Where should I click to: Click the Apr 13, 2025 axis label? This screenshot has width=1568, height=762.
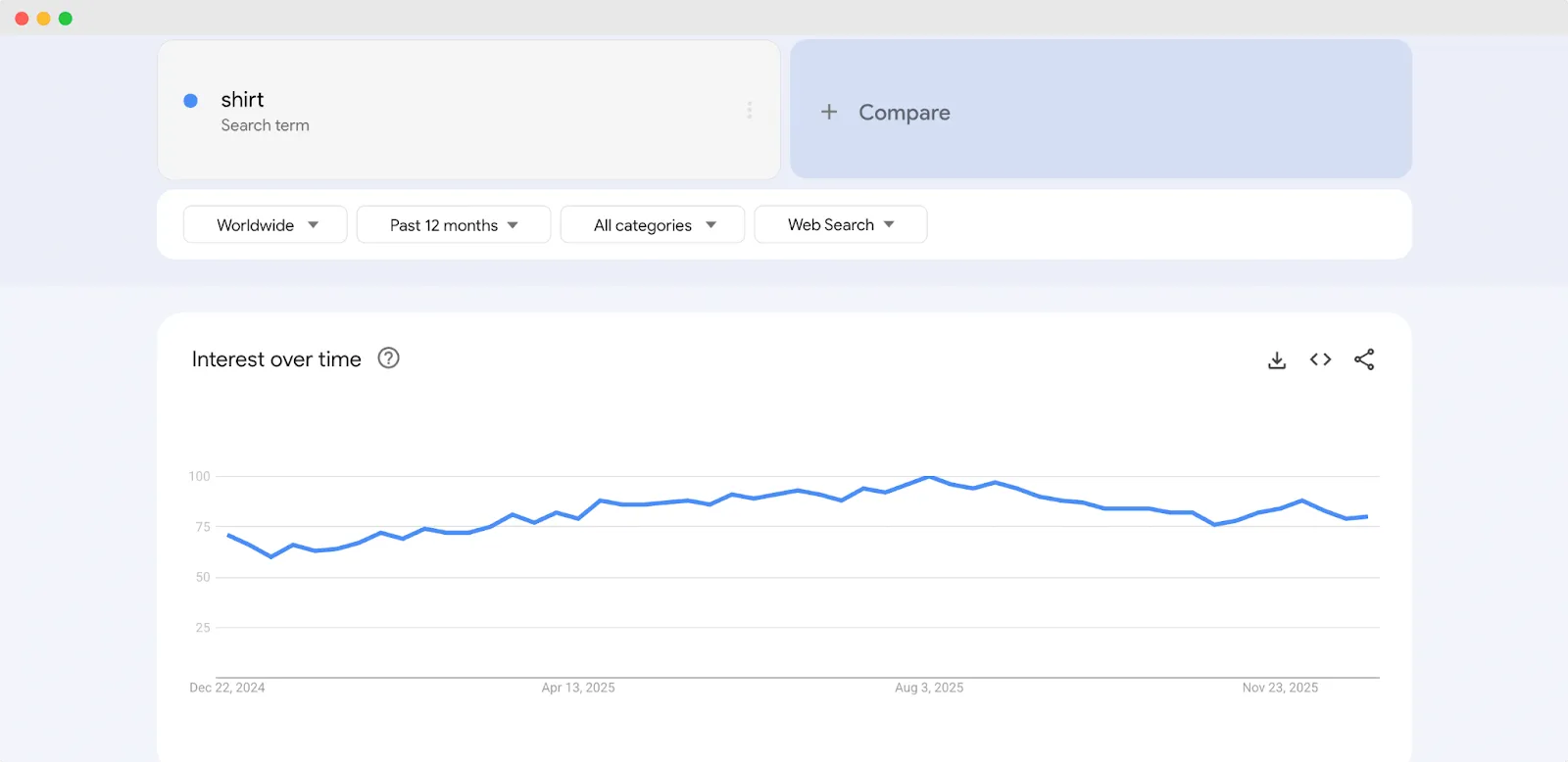click(578, 688)
